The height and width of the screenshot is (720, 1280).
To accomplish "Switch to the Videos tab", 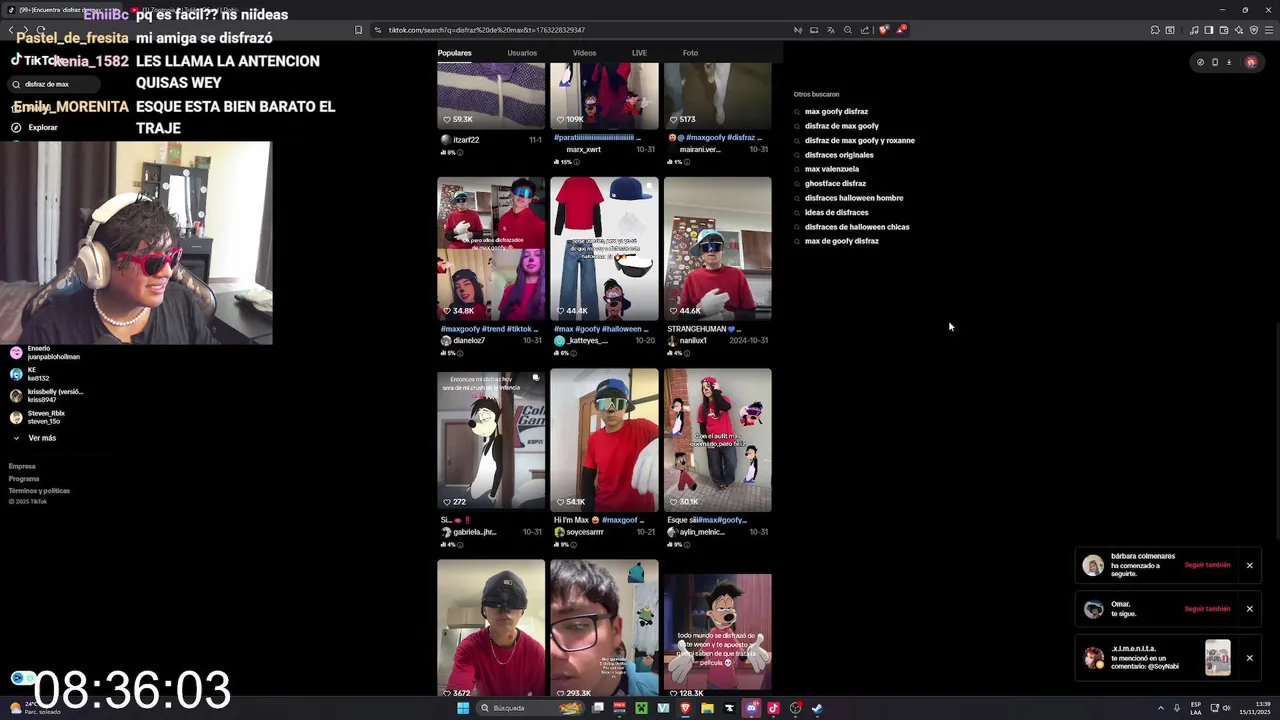I will (584, 53).
